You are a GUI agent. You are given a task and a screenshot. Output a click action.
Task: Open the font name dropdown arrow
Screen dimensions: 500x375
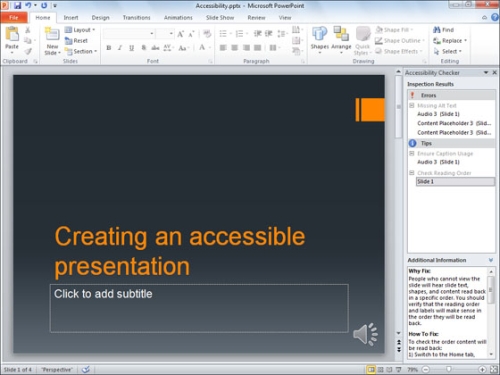[x=152, y=34]
